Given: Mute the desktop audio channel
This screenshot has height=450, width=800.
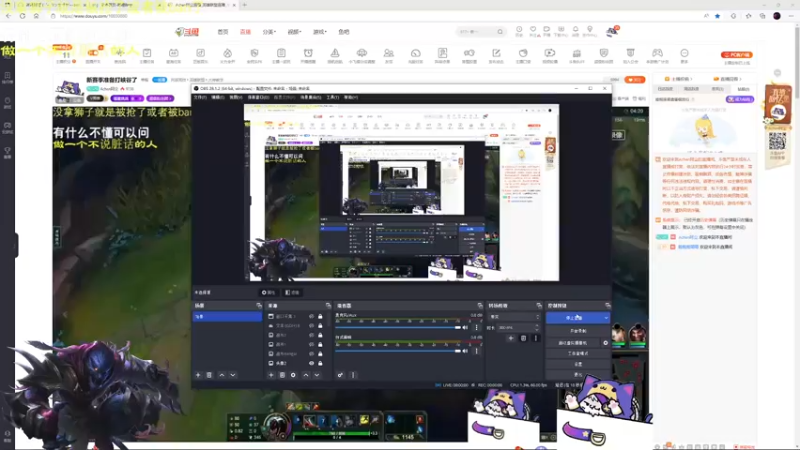Looking at the screenshot, I should pyautogui.click(x=465, y=328).
